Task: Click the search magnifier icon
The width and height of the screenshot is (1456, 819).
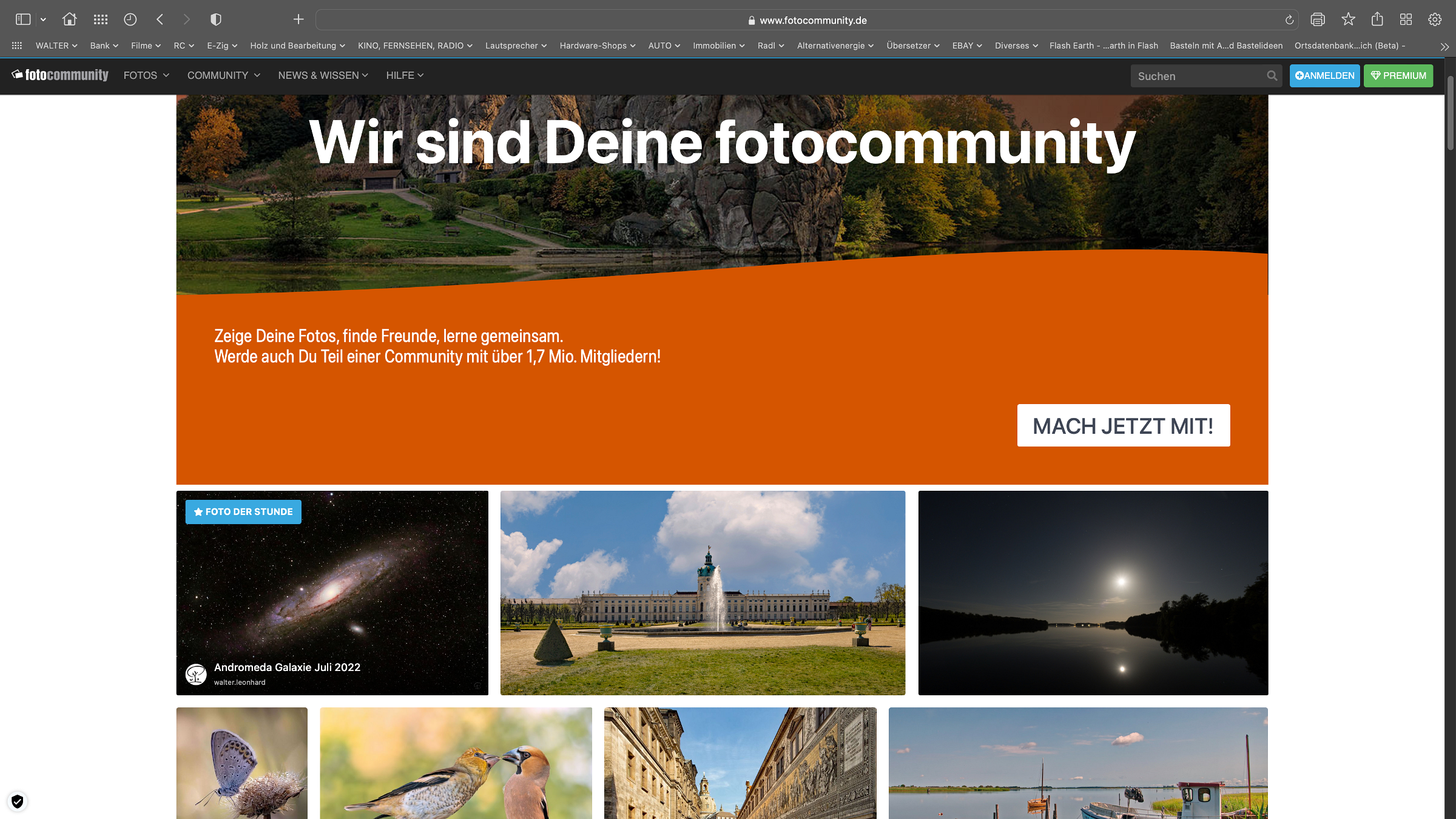Action: [1272, 76]
